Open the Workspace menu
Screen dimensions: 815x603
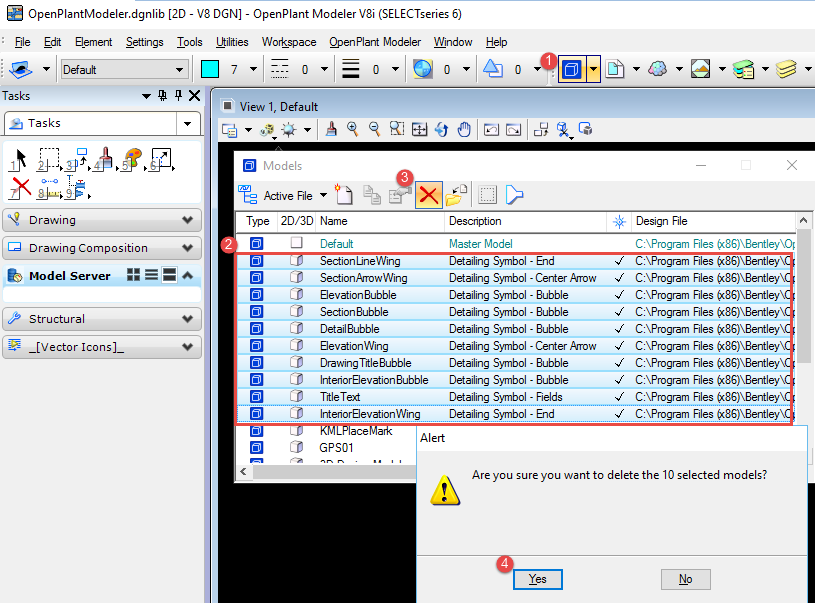tap(289, 42)
